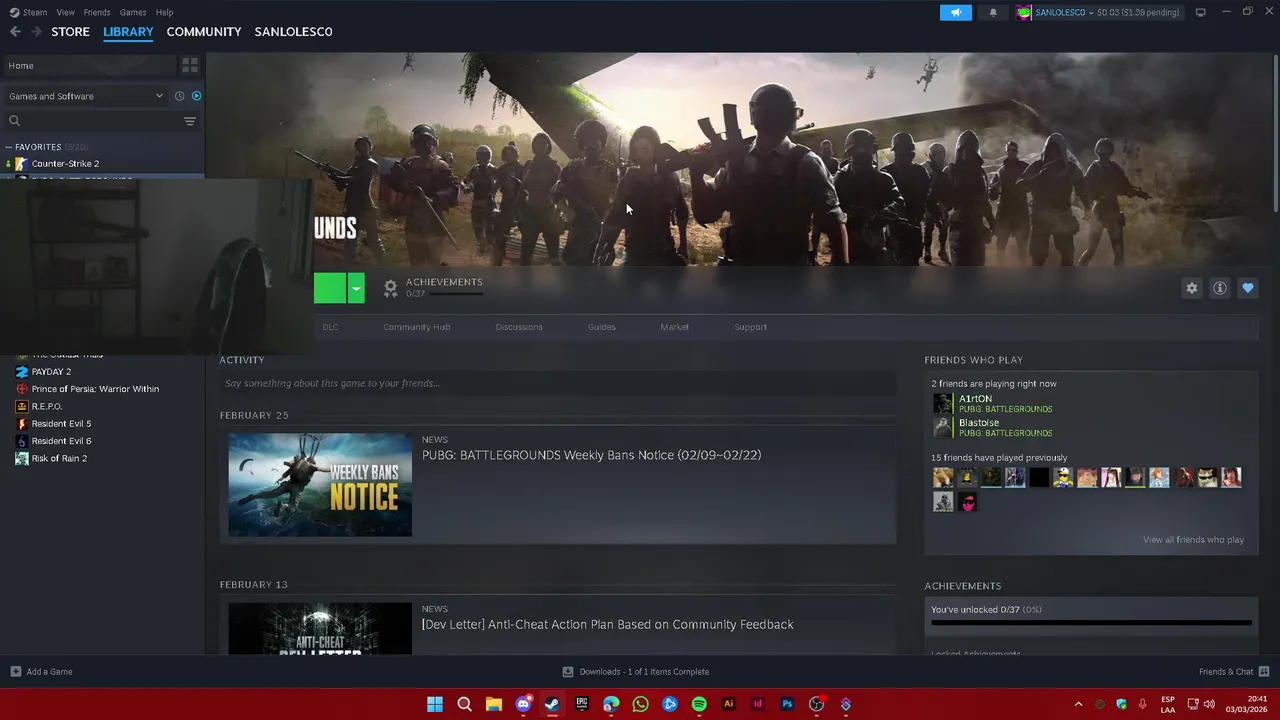This screenshot has height=720, width=1280.
Task: Open the Friends menu
Action: coord(97,12)
